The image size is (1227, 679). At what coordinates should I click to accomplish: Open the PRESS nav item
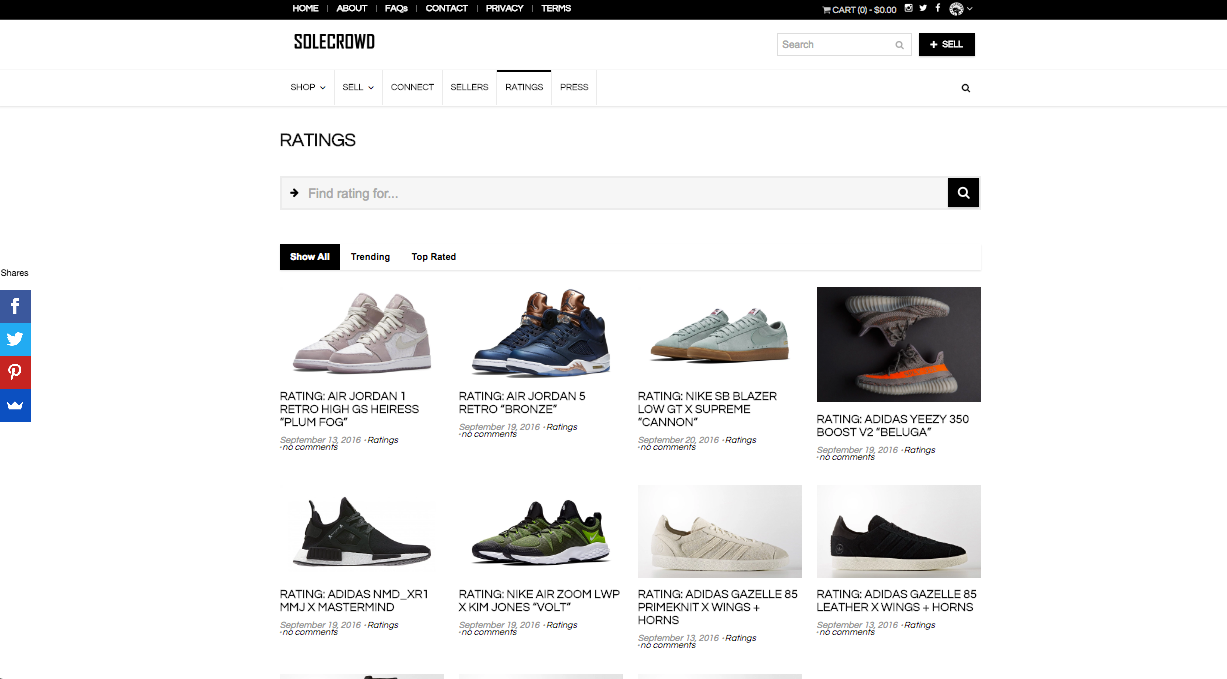coord(574,87)
